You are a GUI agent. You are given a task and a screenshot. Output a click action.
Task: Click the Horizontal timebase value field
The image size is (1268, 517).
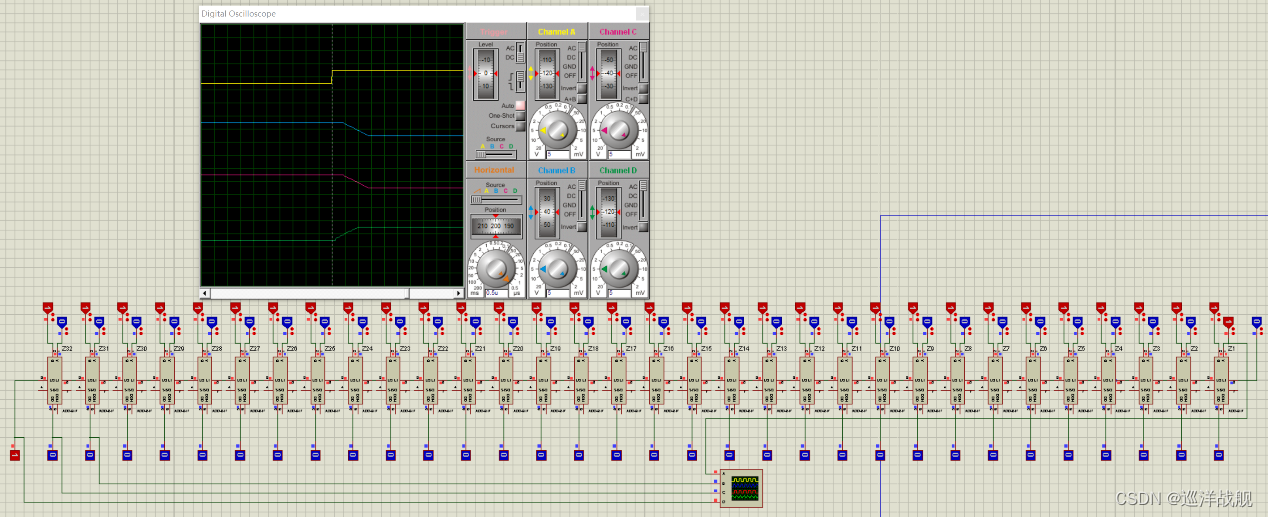click(x=495, y=293)
